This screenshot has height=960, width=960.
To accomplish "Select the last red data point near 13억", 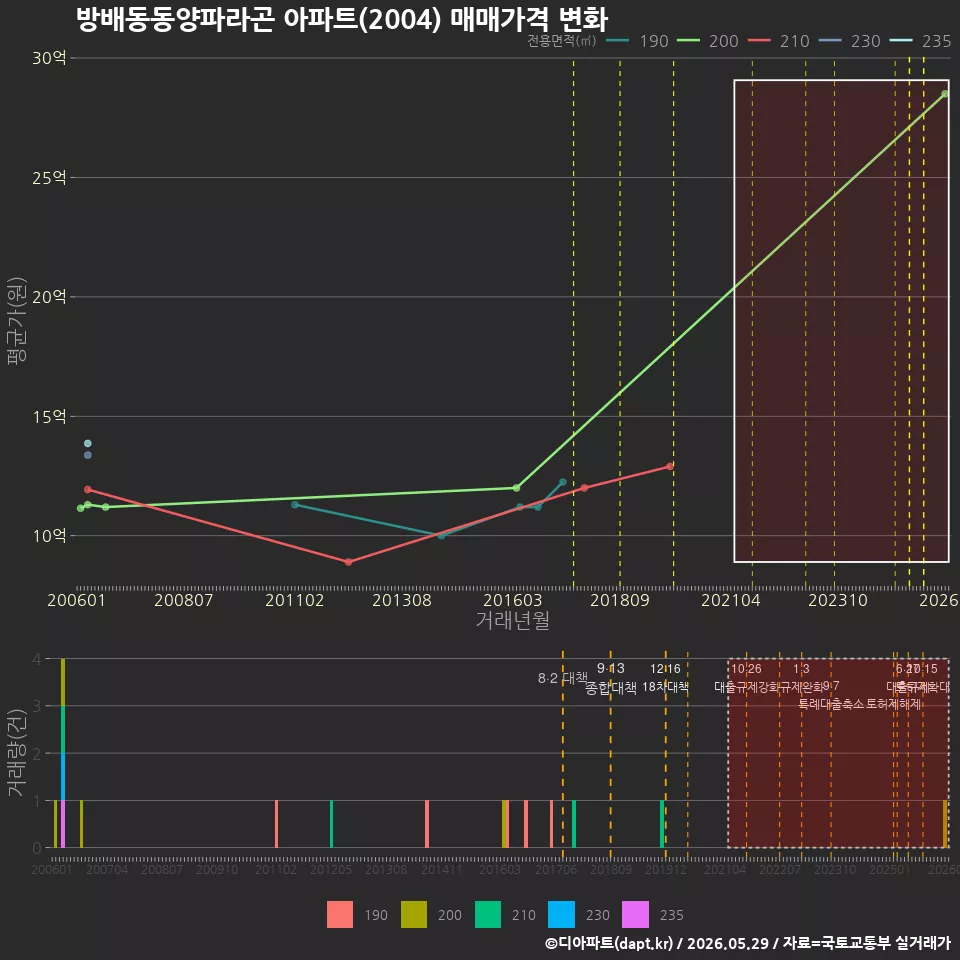I will point(670,467).
